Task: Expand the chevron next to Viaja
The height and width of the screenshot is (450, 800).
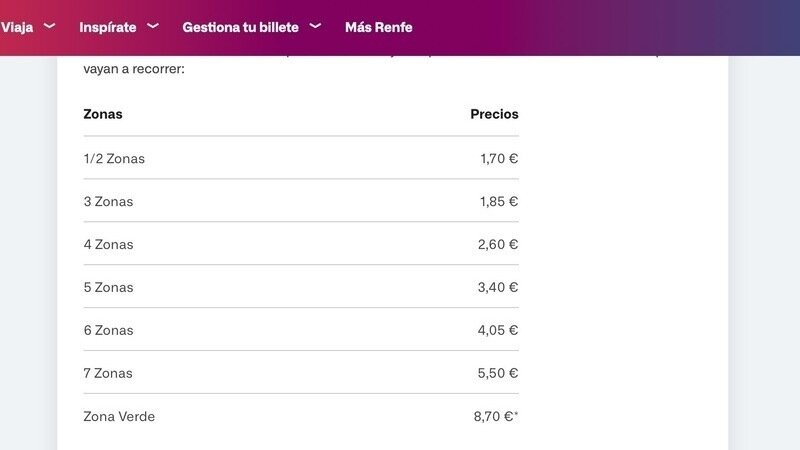Action: pos(49,26)
